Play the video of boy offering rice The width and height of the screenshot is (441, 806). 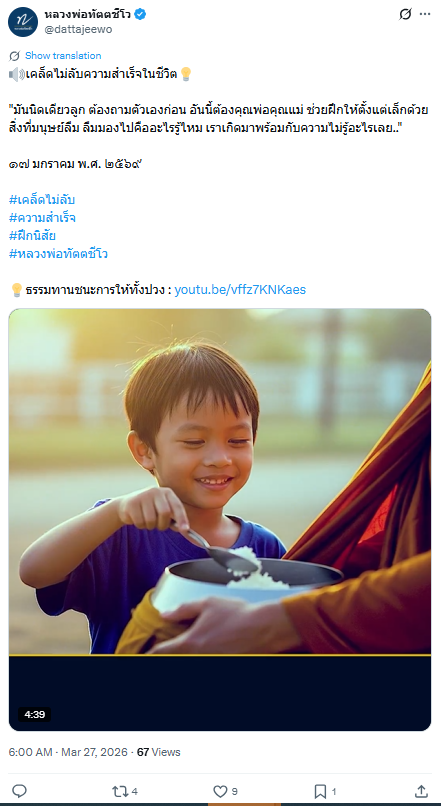pyautogui.click(x=220, y=520)
